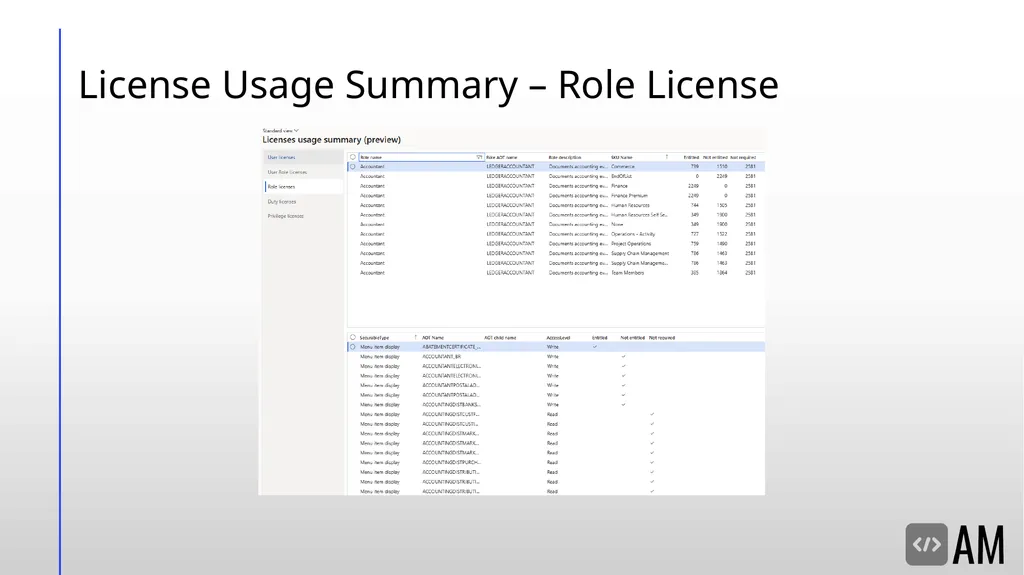Click the Write access level in ACCOUNTANT_BR row

coord(552,357)
